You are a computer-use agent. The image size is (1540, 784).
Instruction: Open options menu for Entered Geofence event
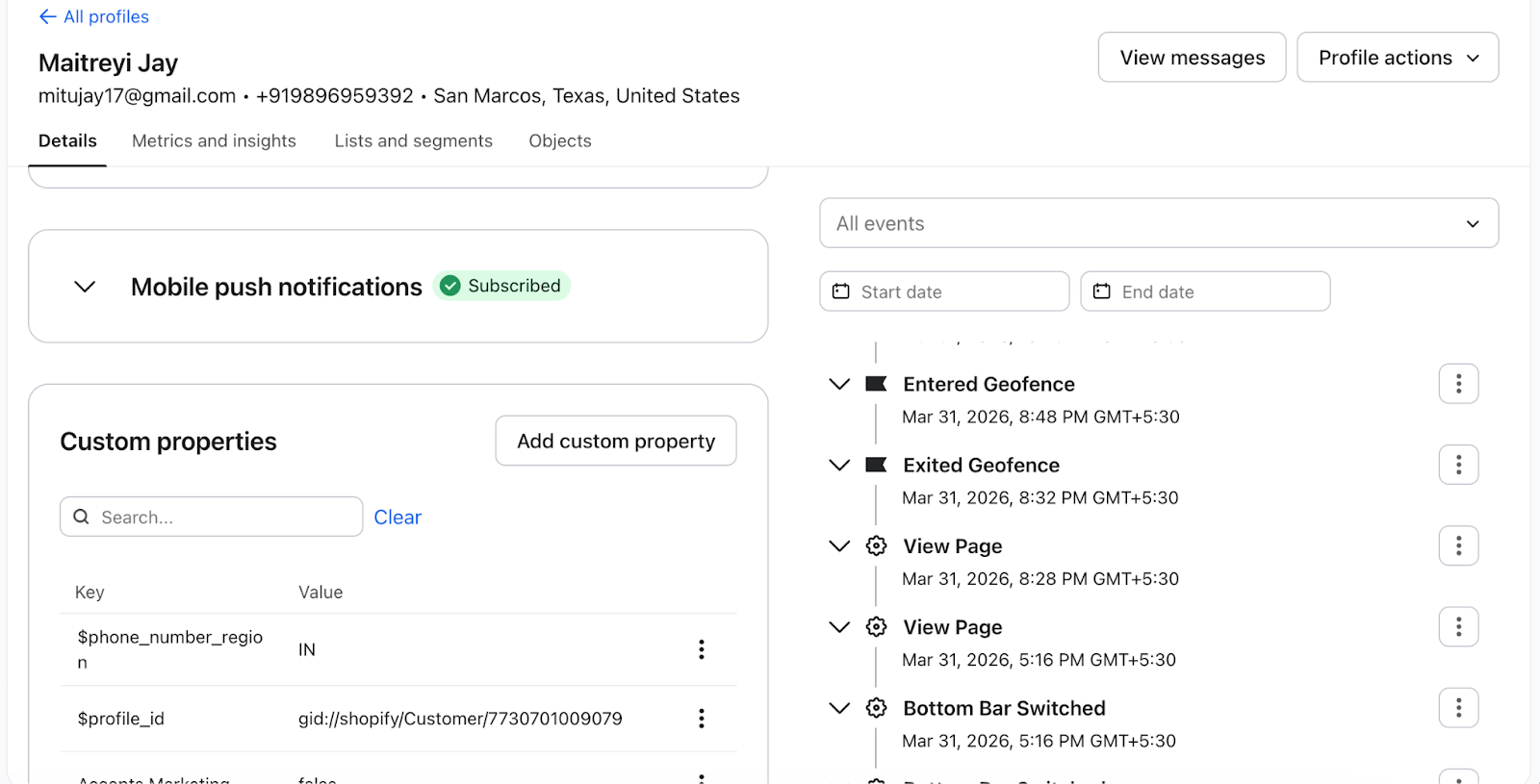(1458, 384)
